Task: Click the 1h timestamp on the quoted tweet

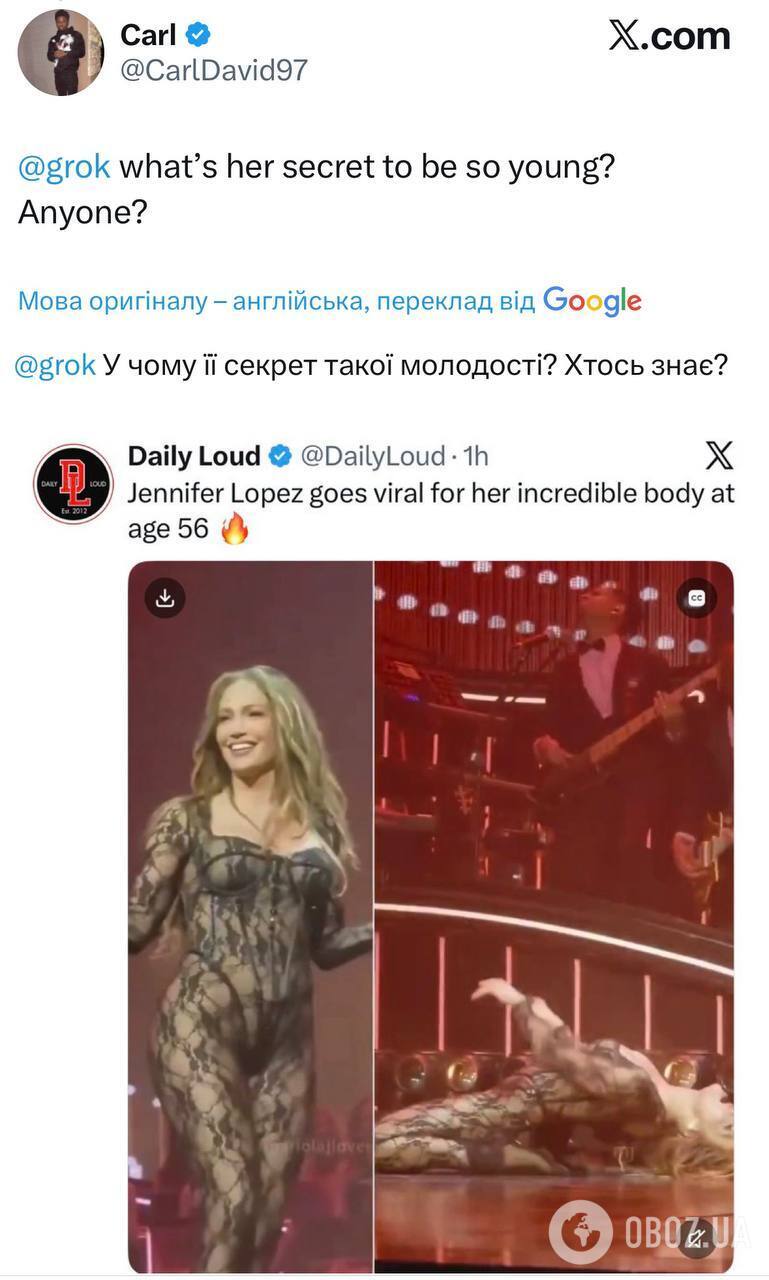Action: pyautogui.click(x=476, y=457)
